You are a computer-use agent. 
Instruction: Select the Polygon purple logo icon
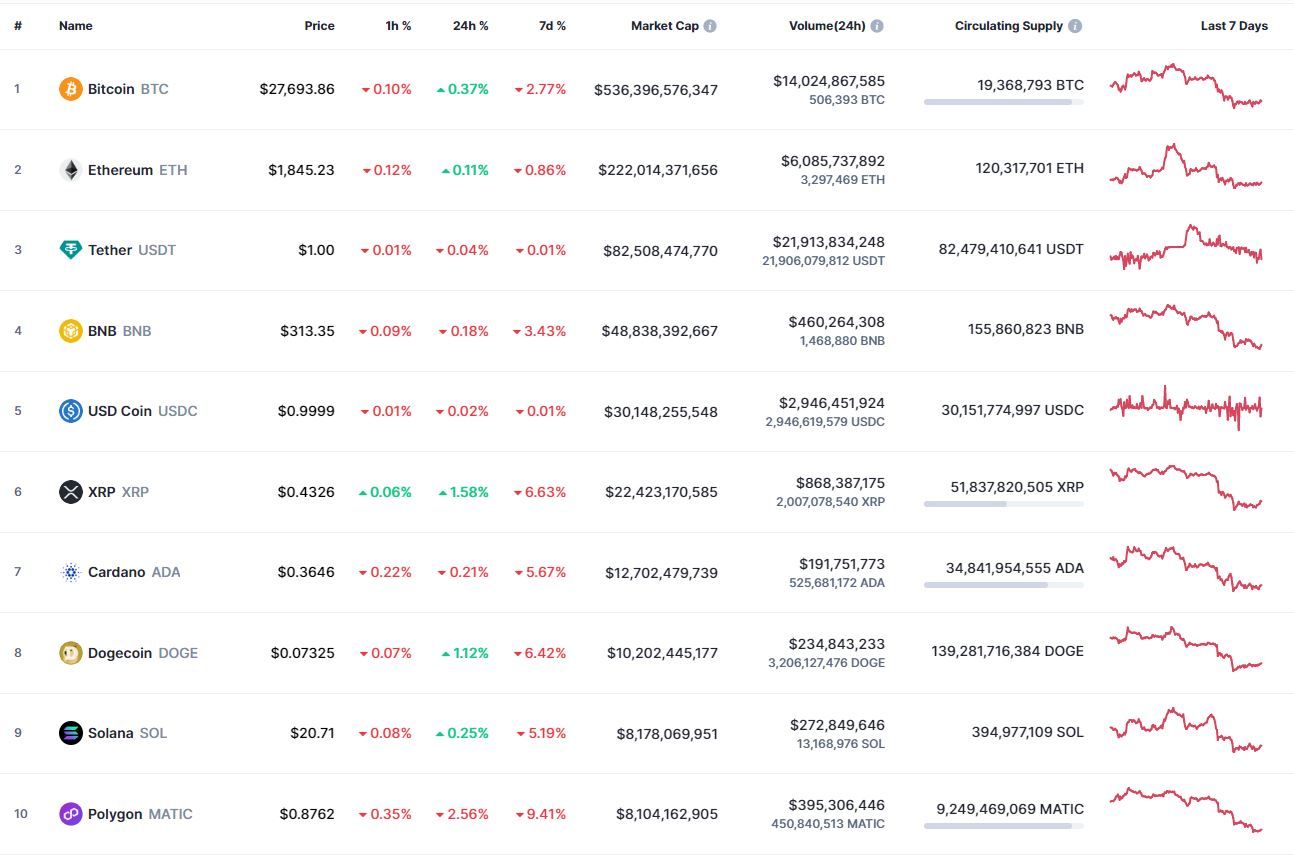coord(70,814)
